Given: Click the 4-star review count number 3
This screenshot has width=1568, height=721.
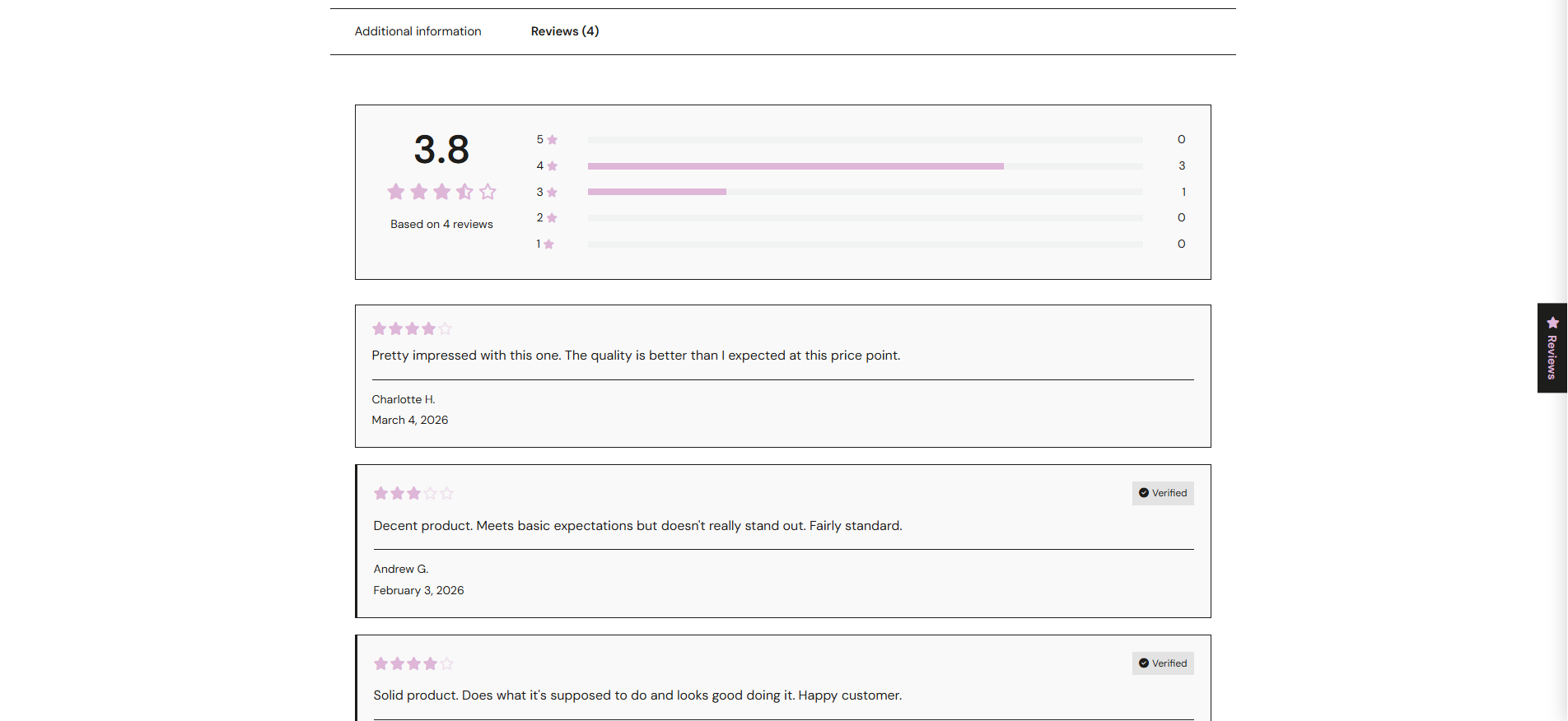Looking at the screenshot, I should click(1182, 166).
